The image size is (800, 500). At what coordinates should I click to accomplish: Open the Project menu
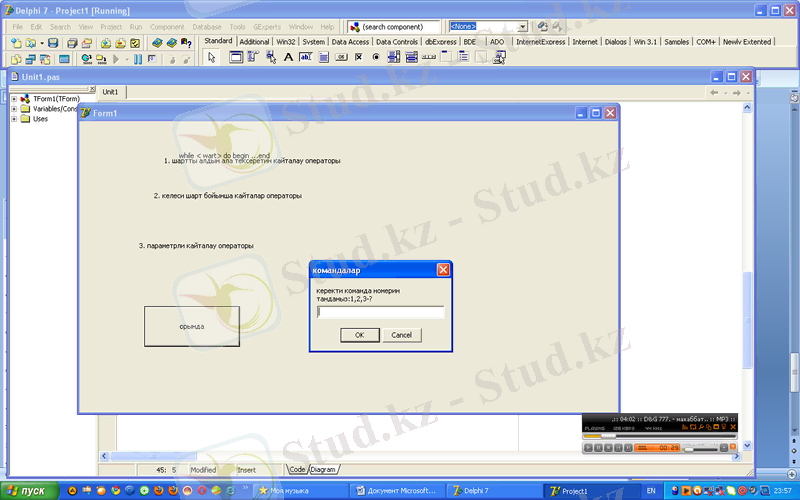(111, 27)
